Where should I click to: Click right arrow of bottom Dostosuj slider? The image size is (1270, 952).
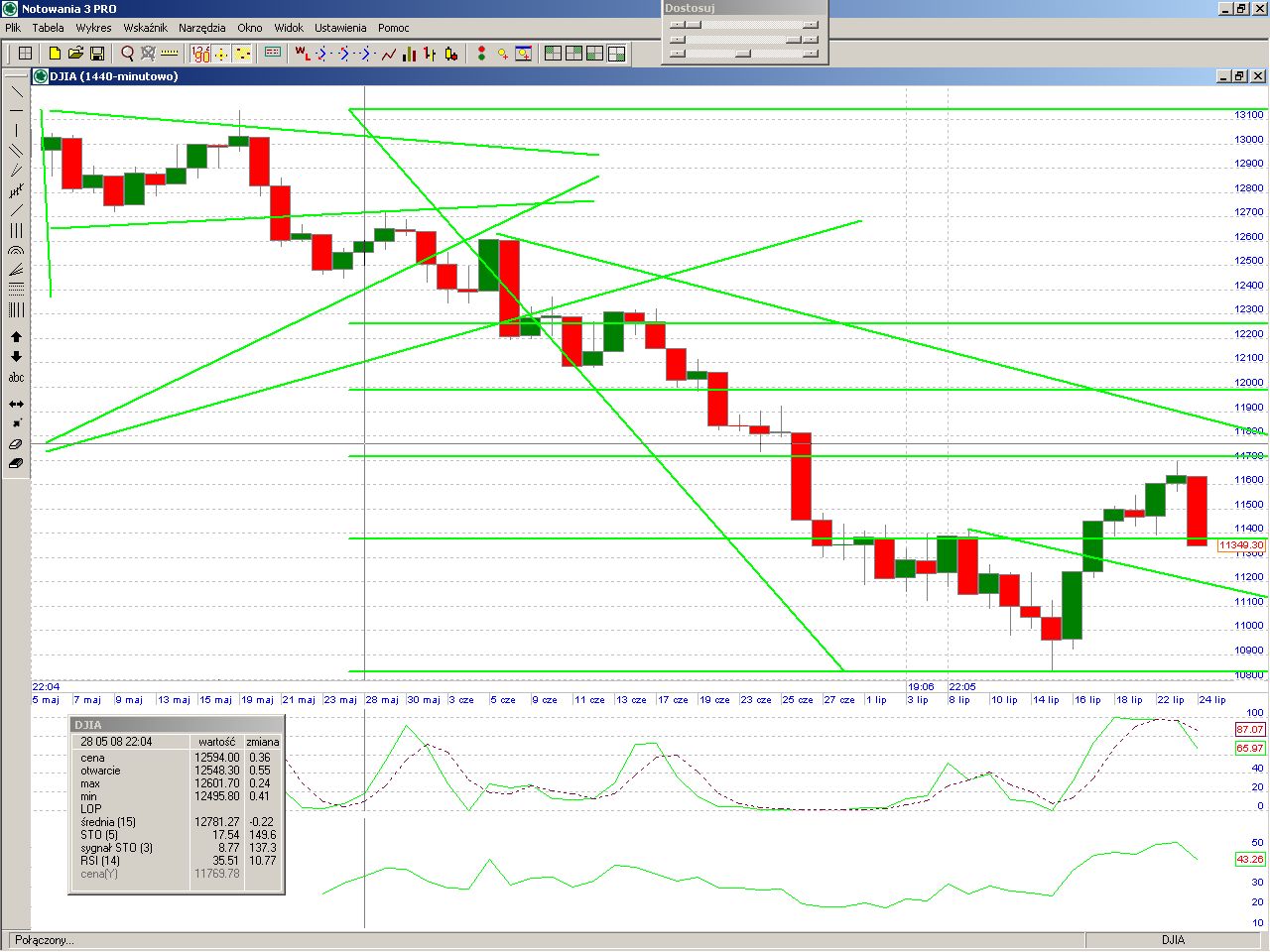pyautogui.click(x=811, y=54)
